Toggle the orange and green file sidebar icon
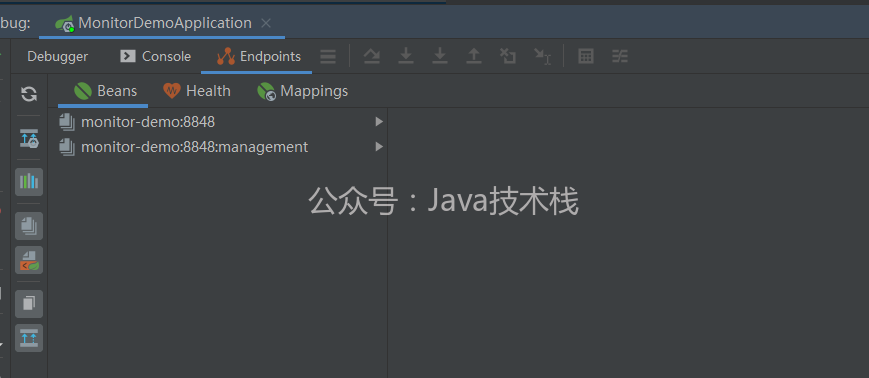This screenshot has width=869, height=378. (x=29, y=260)
